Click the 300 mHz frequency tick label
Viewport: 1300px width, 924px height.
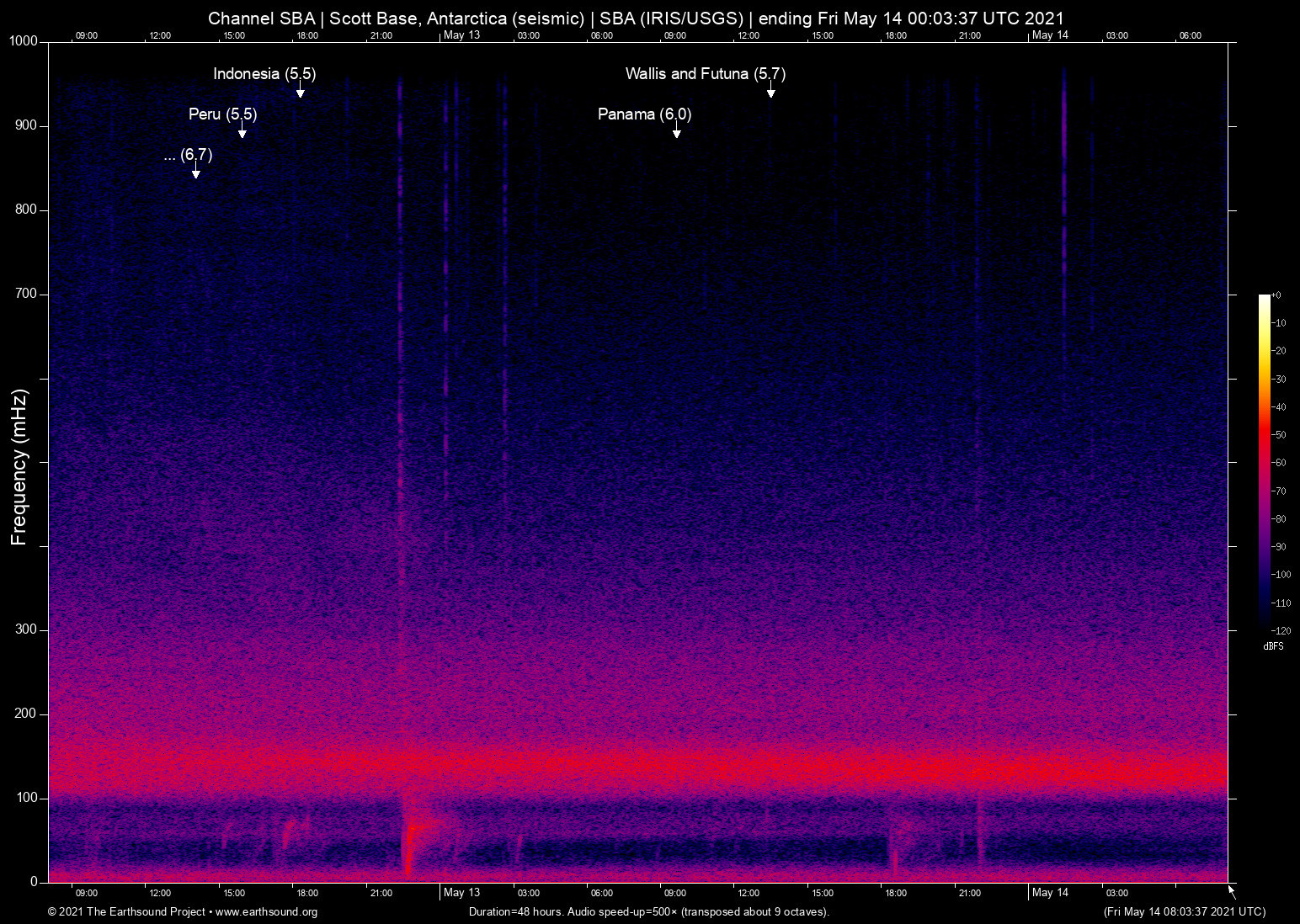coord(25,629)
